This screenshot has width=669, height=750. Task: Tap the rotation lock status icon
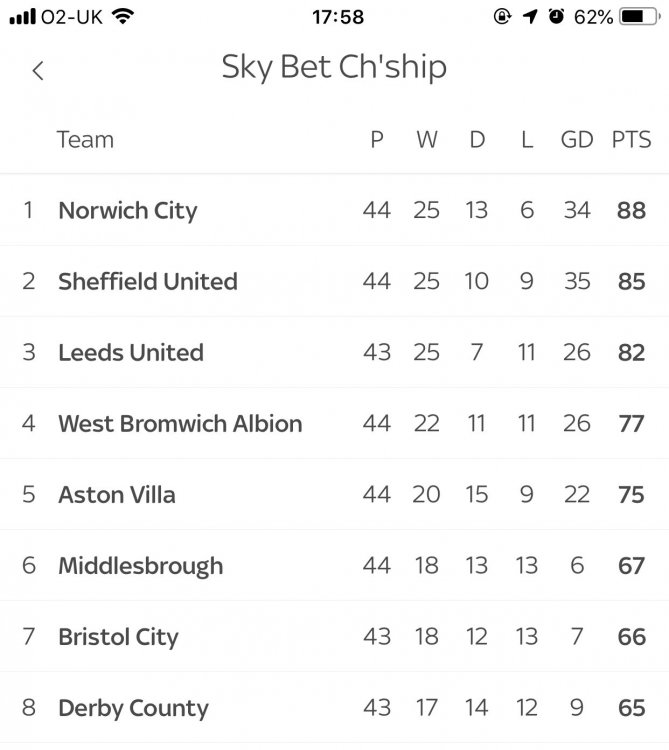pos(502,17)
